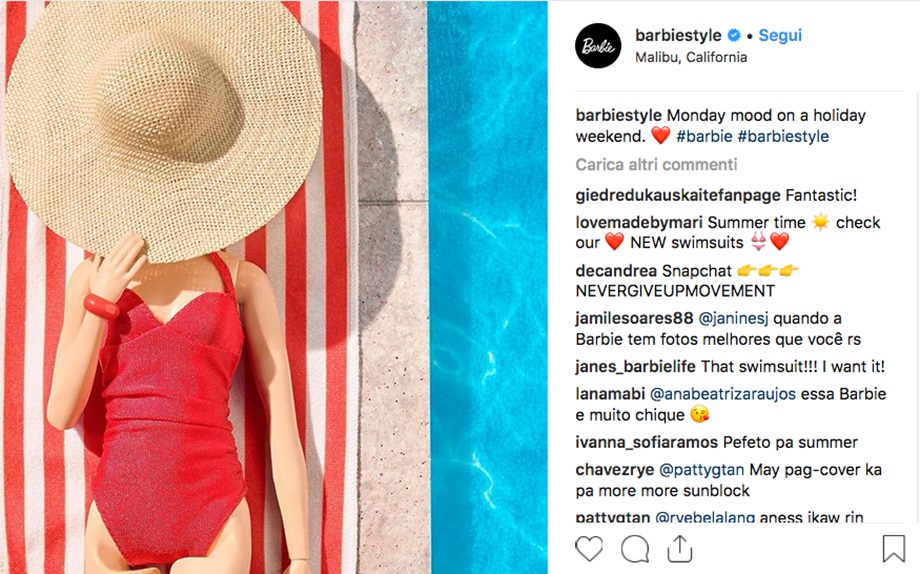The height and width of the screenshot is (574, 920).
Task: Click the blue verified badge
Action: (734, 35)
